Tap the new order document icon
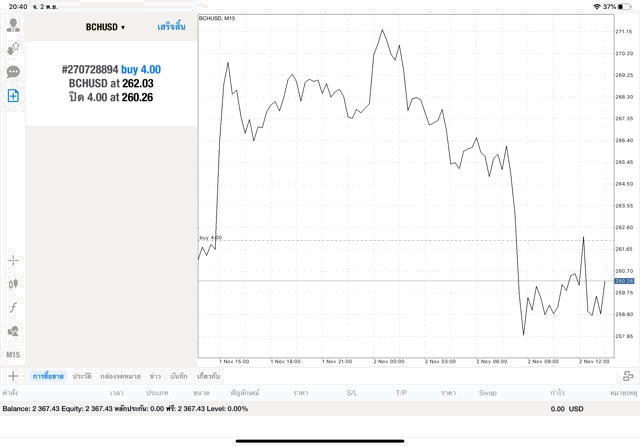The width and height of the screenshot is (640, 447). [13, 96]
